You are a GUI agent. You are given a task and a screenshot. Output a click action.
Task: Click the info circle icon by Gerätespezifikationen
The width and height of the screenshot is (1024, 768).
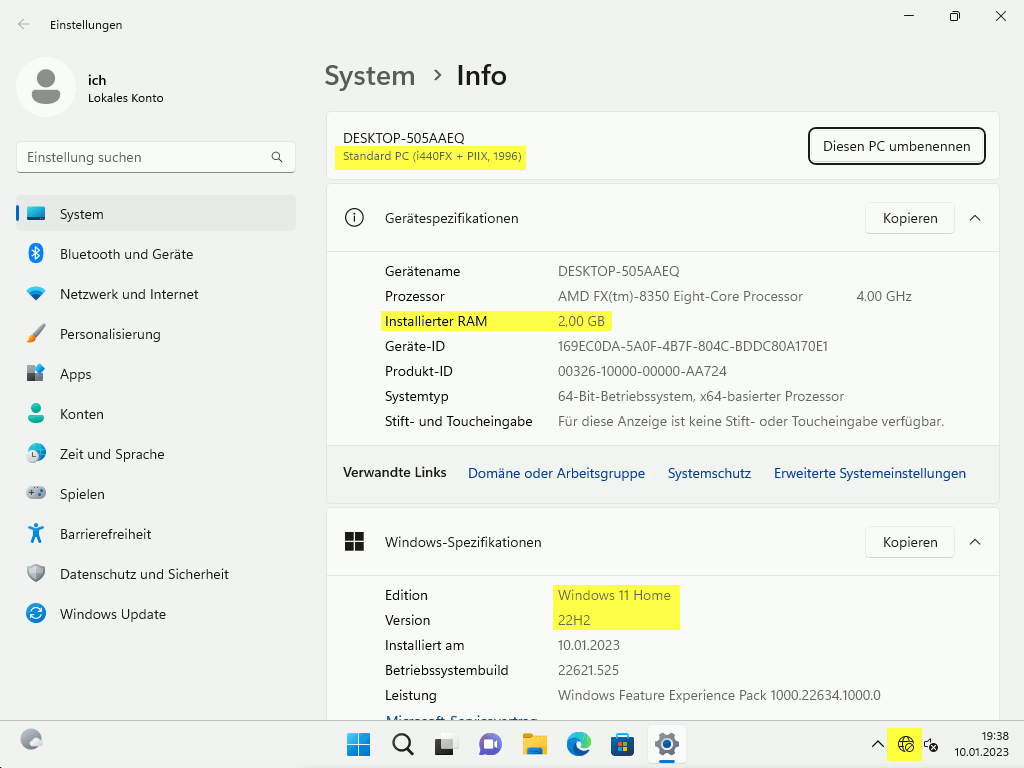[x=354, y=217]
